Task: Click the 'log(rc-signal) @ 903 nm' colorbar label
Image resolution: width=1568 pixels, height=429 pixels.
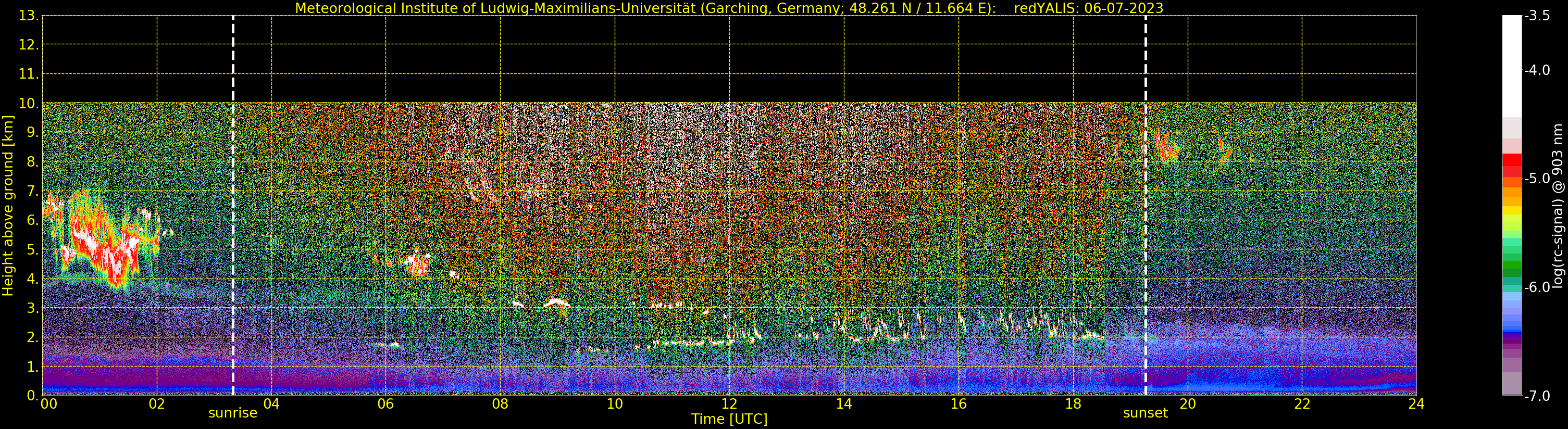Action: 1558,206
